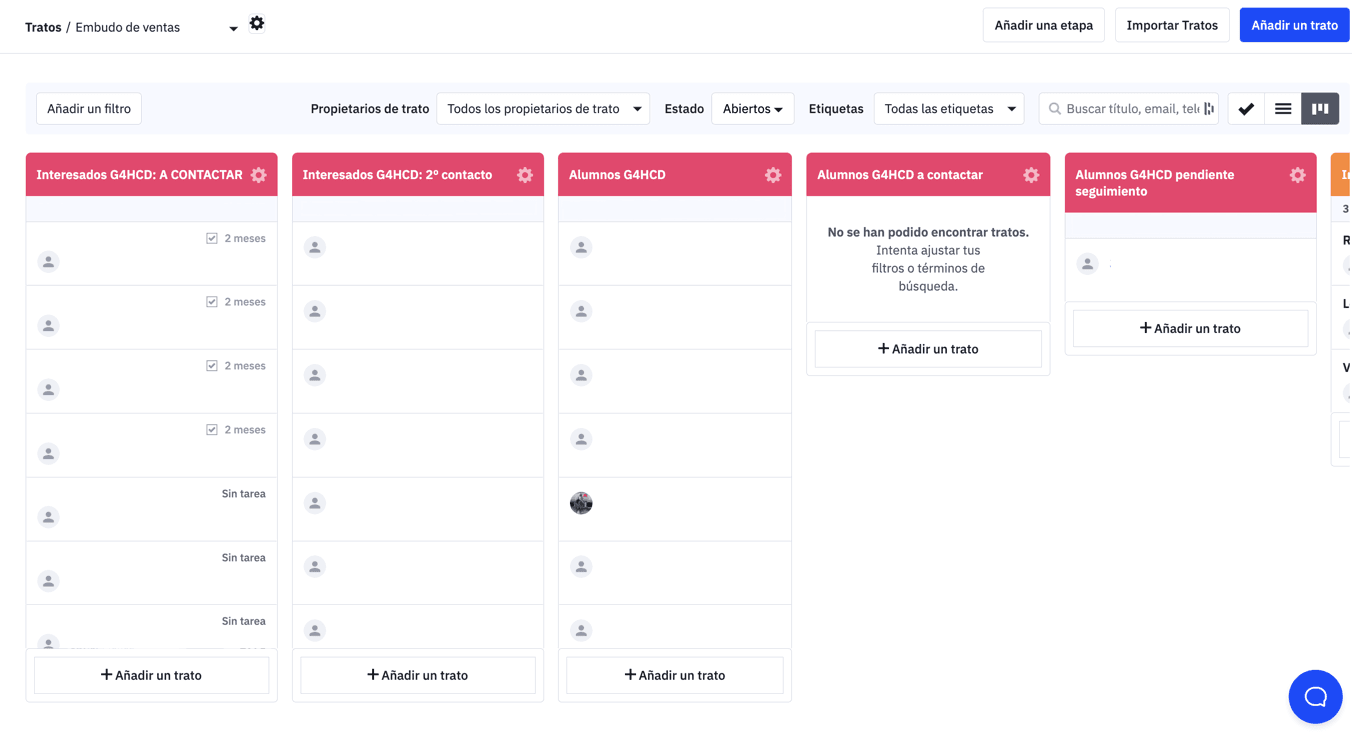Open settings gear for Interesados G4HCD: A CONTACTAR stage
Screen dimensions: 1352x742
point(259,175)
